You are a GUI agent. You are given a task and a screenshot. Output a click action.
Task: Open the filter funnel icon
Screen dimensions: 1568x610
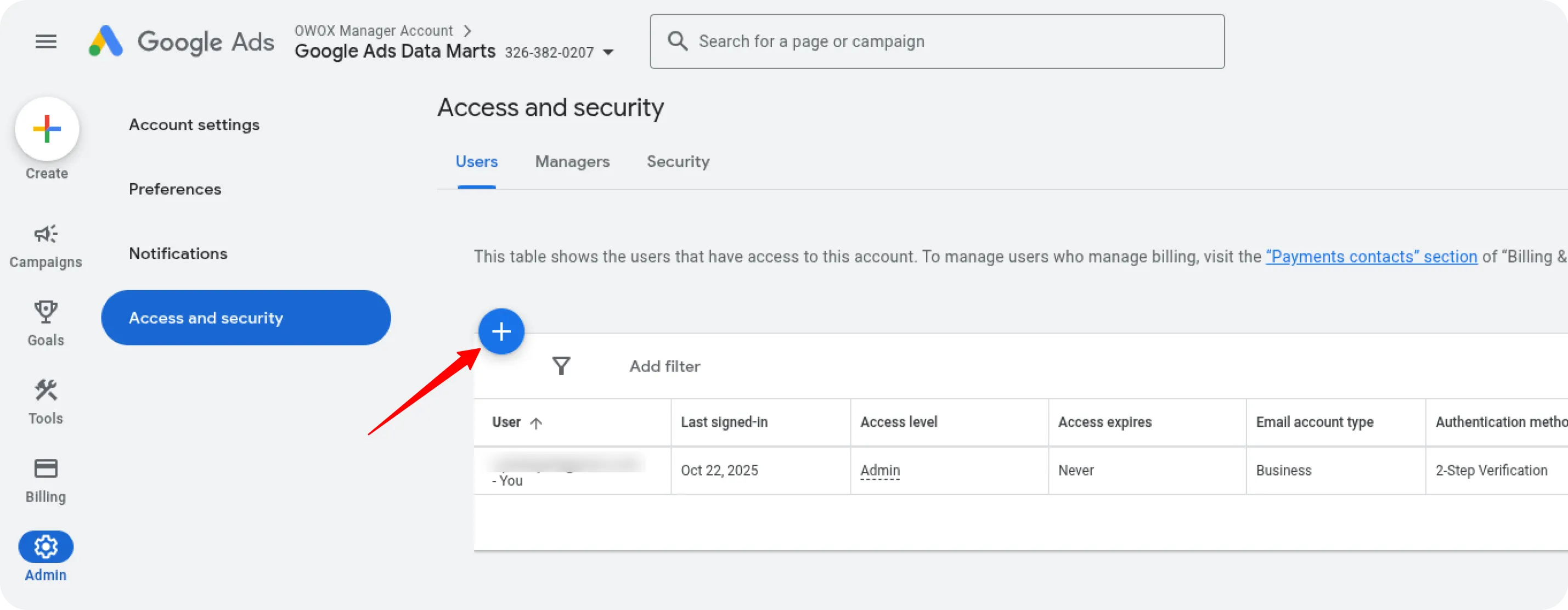561,366
